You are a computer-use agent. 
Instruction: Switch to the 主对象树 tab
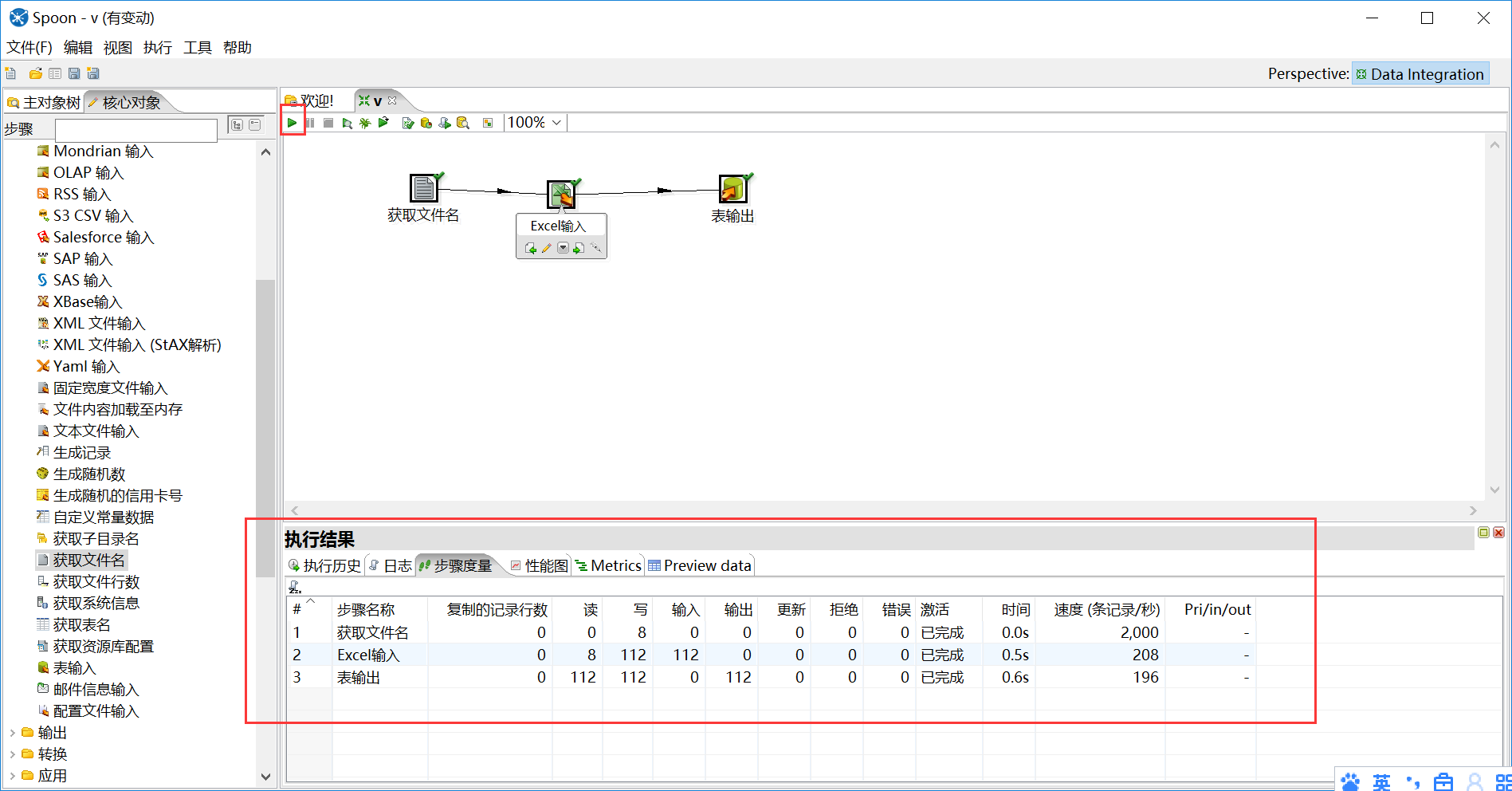pos(44,102)
